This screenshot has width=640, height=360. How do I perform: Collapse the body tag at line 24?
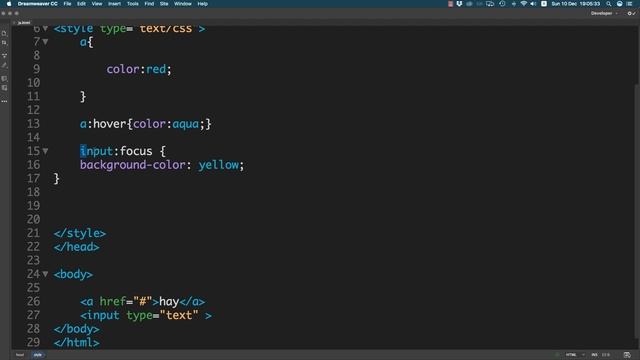(45, 274)
